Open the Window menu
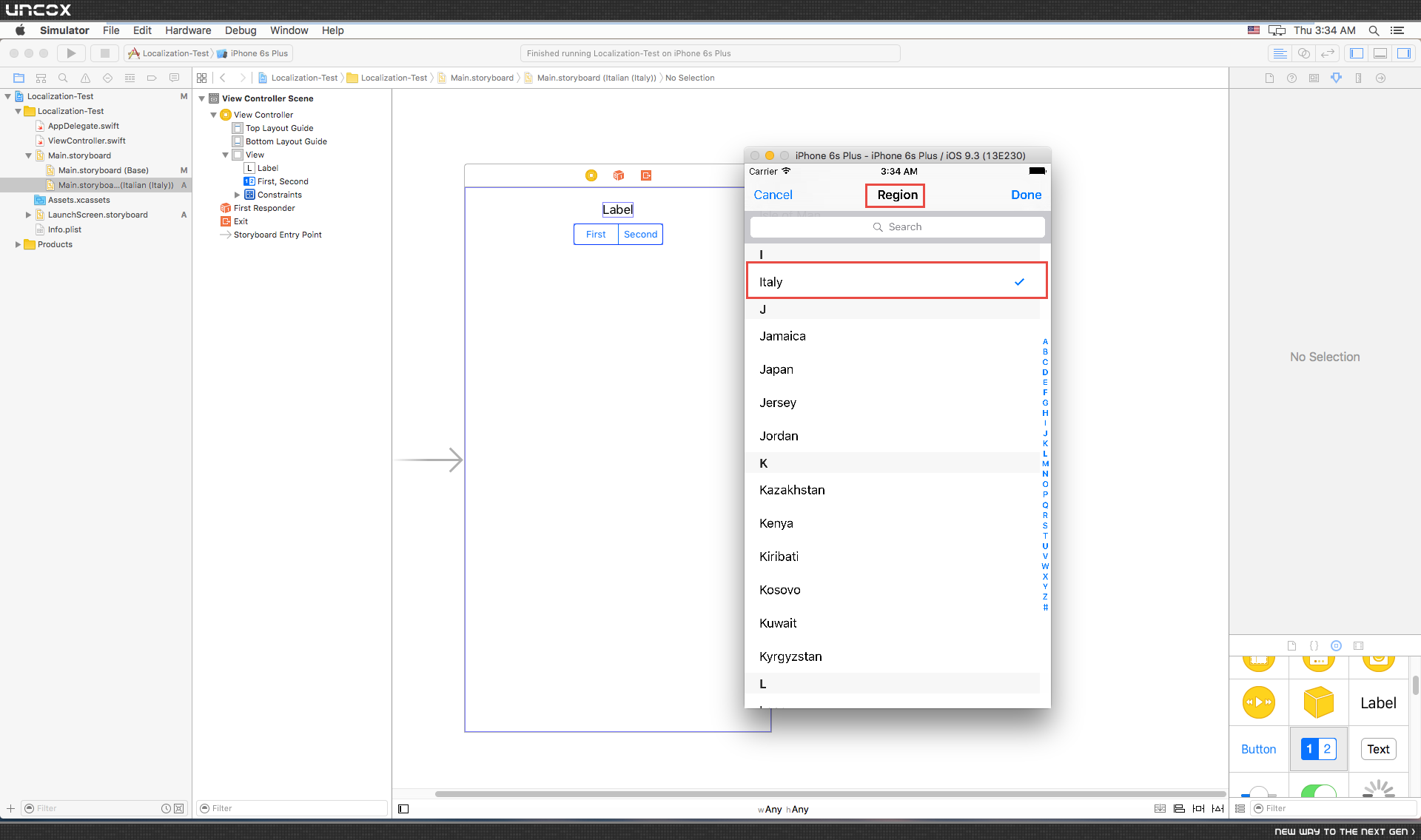Image resolution: width=1421 pixels, height=840 pixels. (289, 30)
